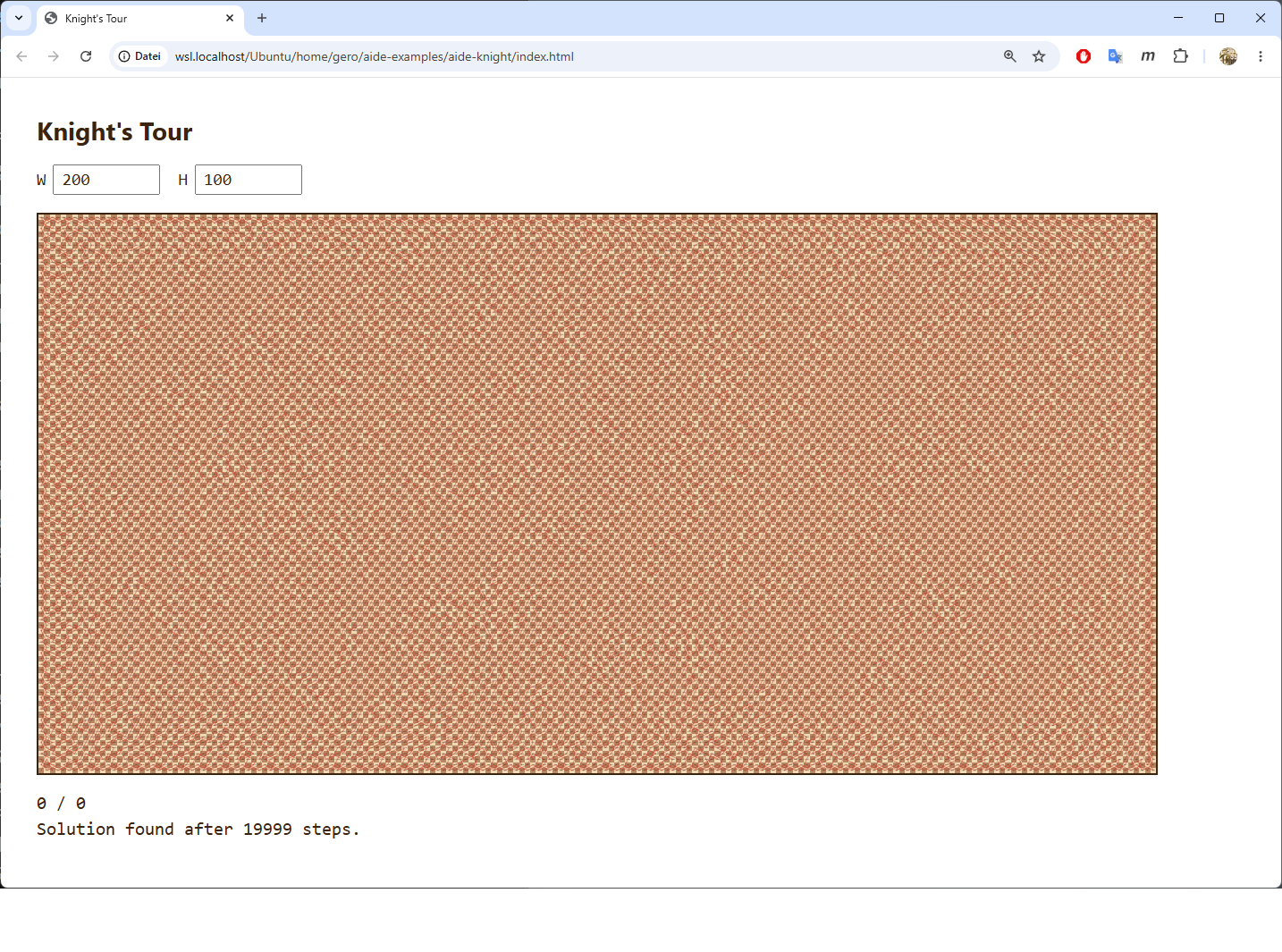Open the browser profile avatar
Image resolution: width=1282 pixels, height=952 pixels.
pos(1228,56)
